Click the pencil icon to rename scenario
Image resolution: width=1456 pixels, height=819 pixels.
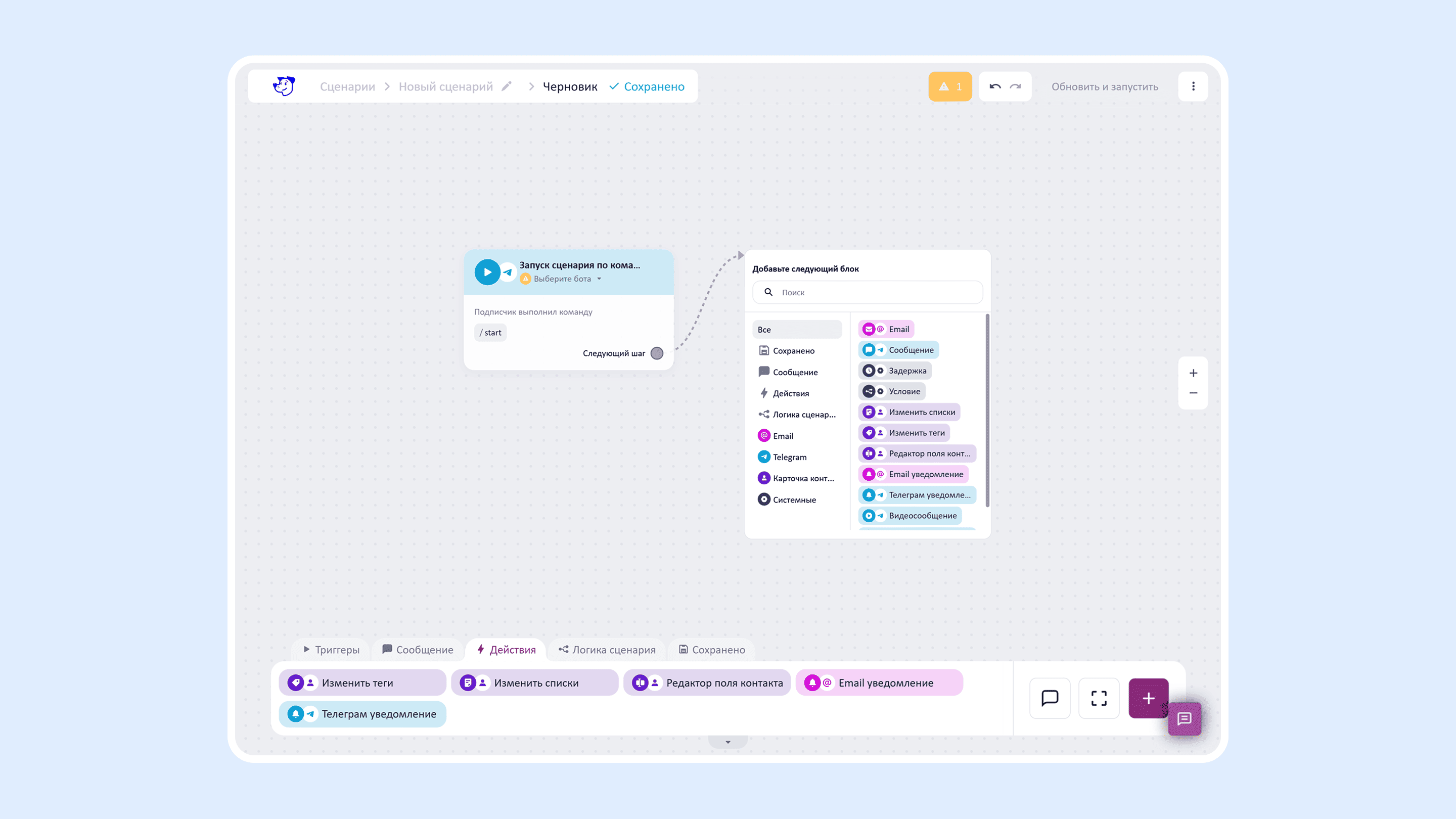507,86
